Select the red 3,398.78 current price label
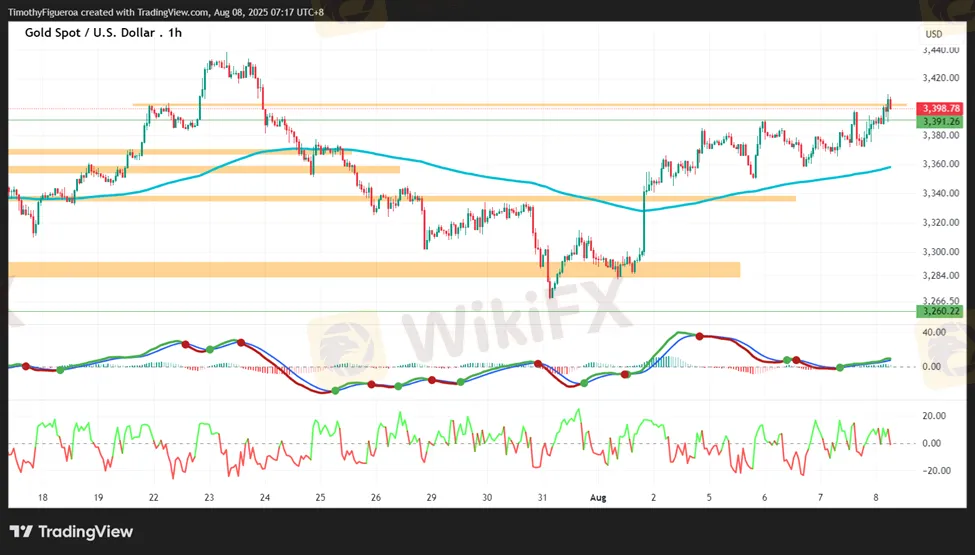 [x=941, y=108]
